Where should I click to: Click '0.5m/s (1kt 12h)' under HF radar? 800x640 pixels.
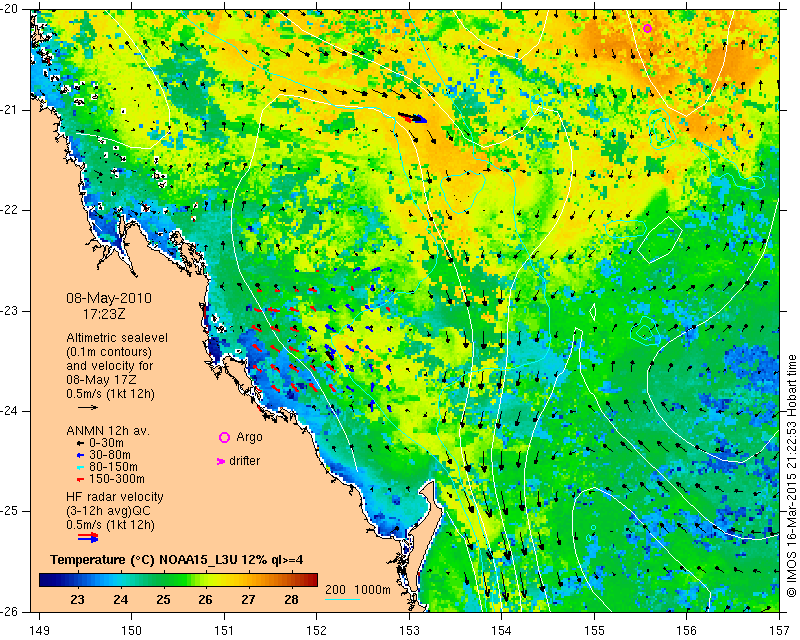110,525
